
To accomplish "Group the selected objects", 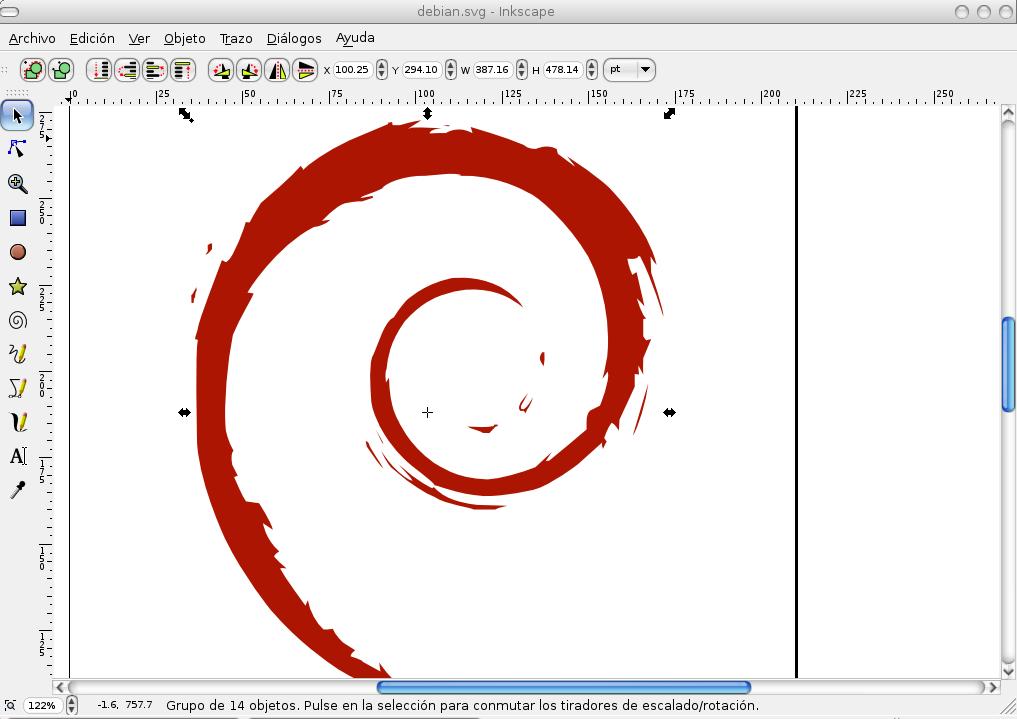I will 33,69.
